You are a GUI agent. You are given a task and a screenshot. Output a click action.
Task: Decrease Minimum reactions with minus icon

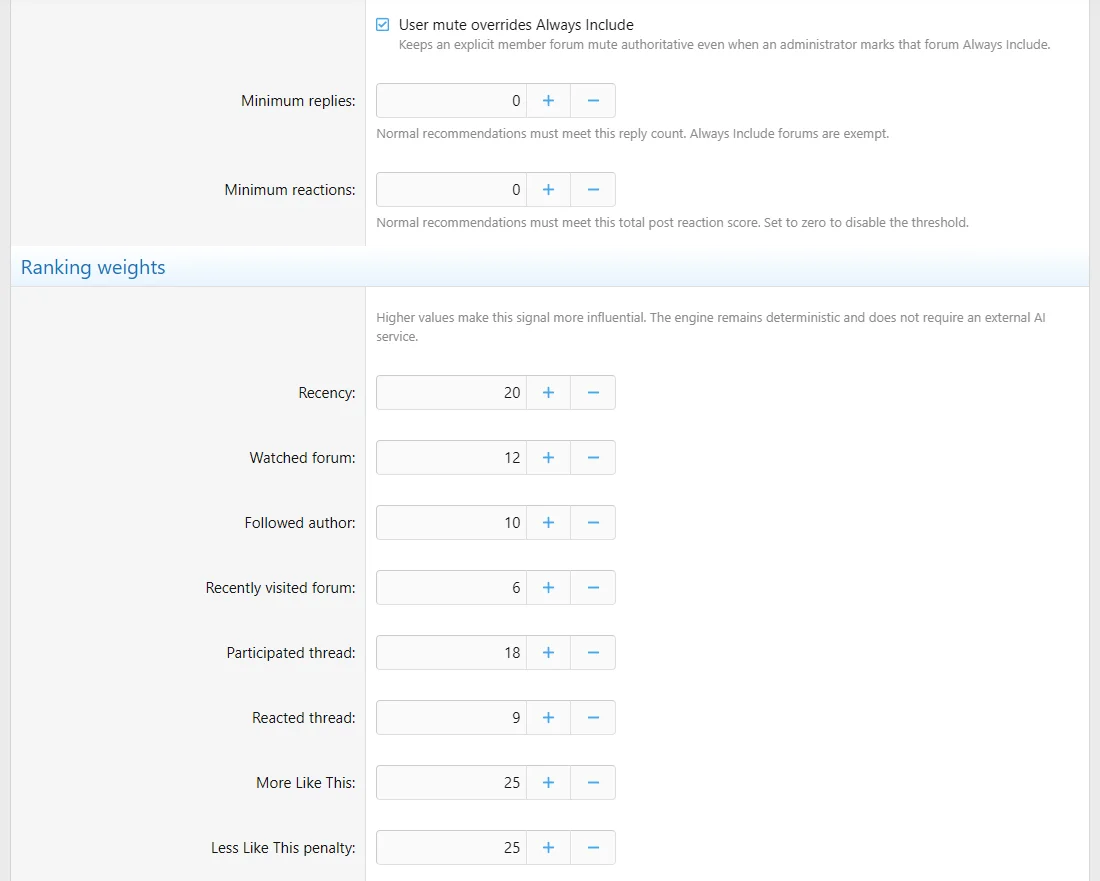coord(593,189)
